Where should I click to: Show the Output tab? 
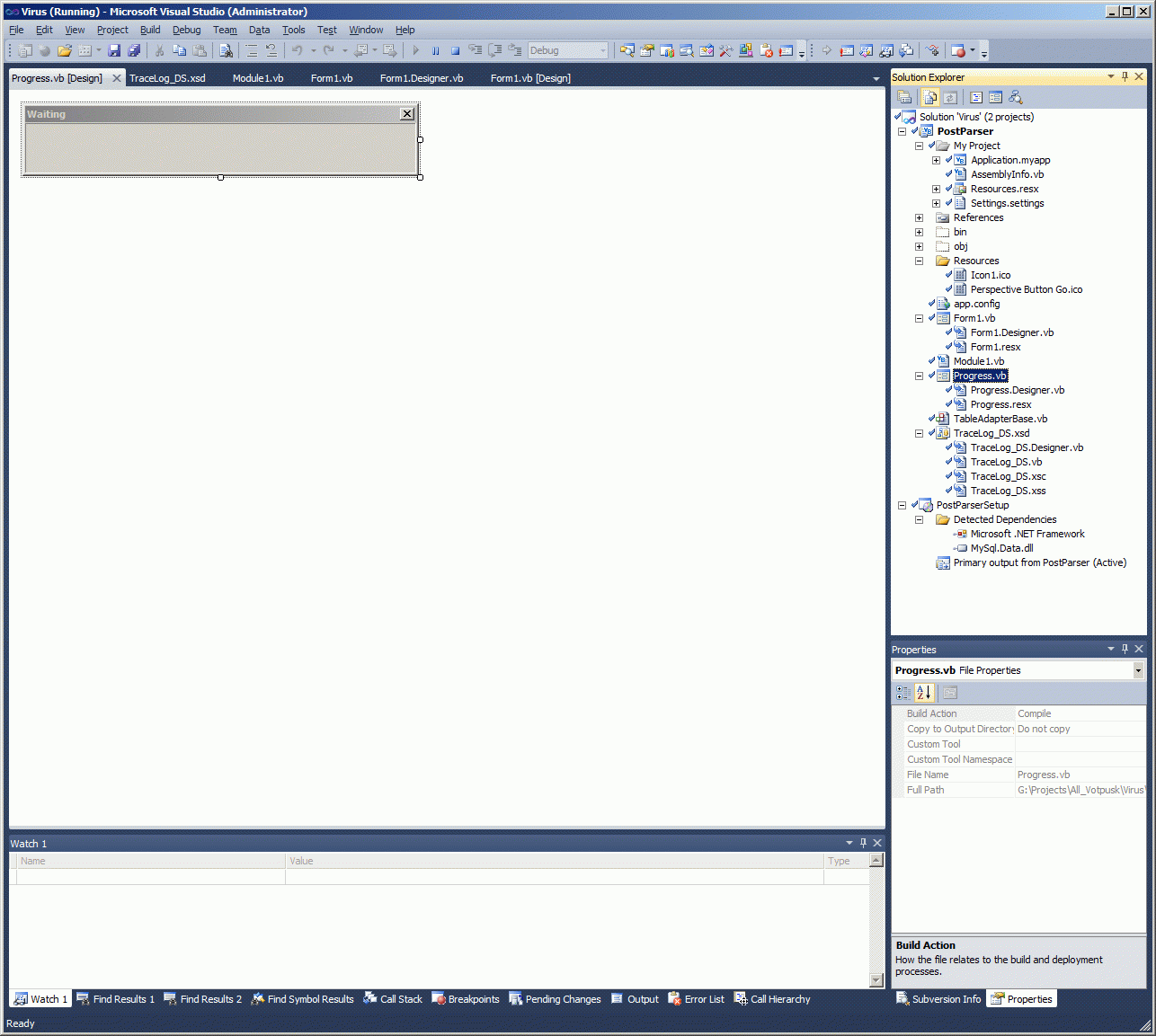point(635,998)
